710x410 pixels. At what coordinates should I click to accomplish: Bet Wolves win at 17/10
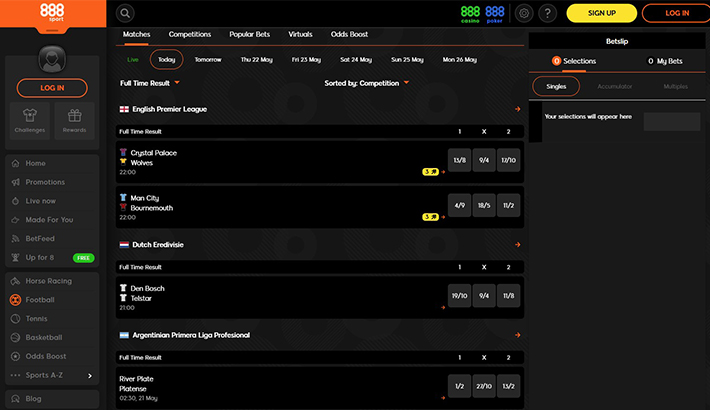[x=508, y=160]
